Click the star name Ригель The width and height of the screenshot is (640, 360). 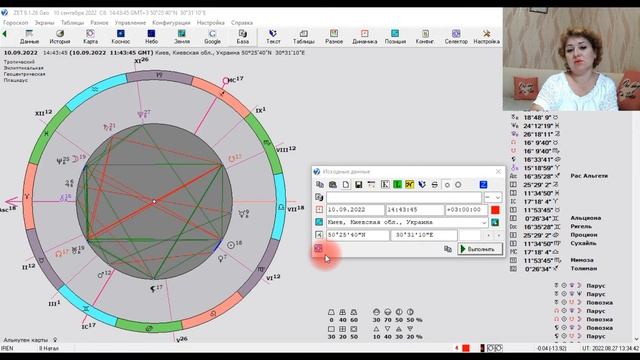581,226
